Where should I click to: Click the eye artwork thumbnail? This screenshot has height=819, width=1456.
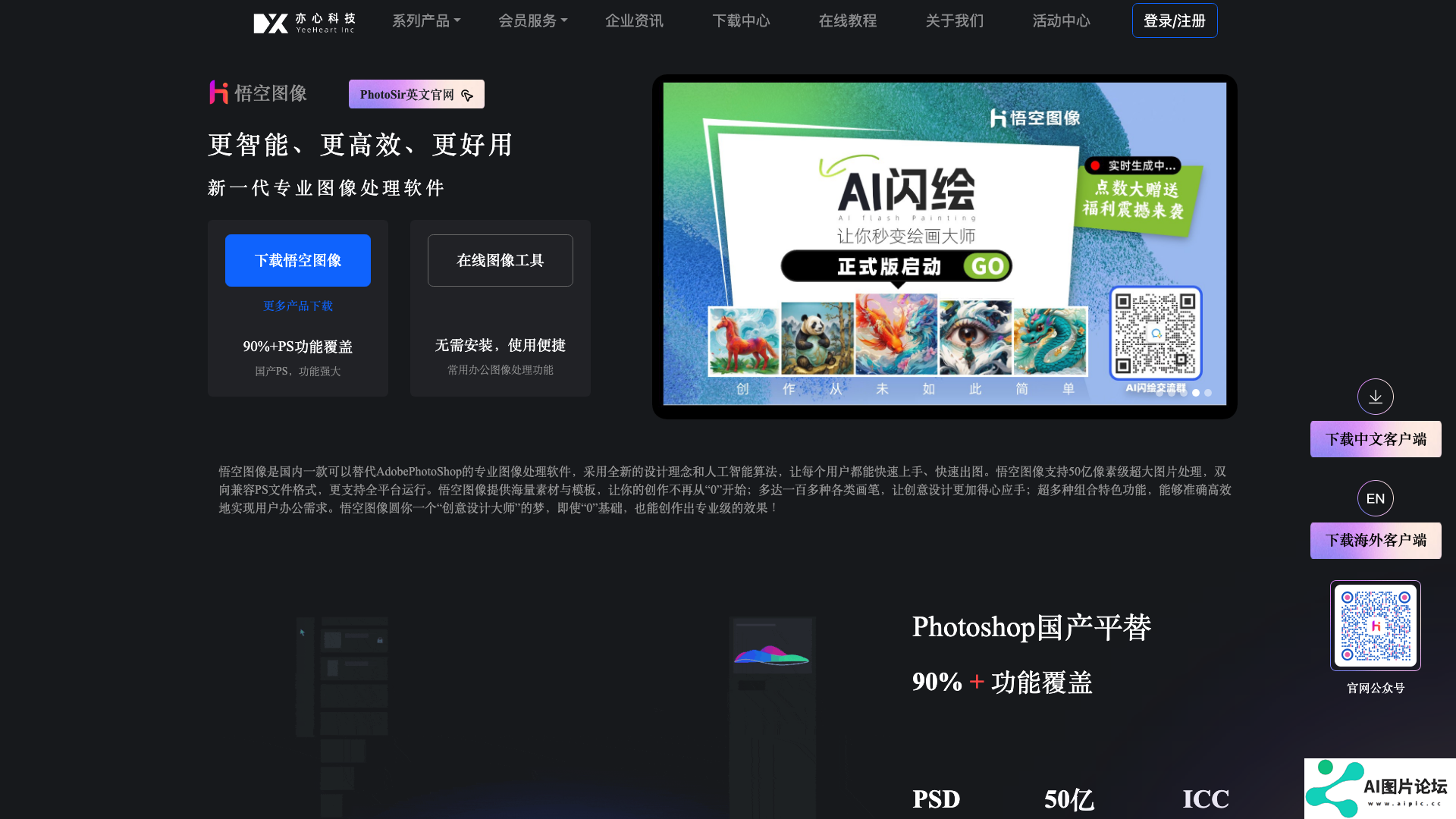[975, 337]
